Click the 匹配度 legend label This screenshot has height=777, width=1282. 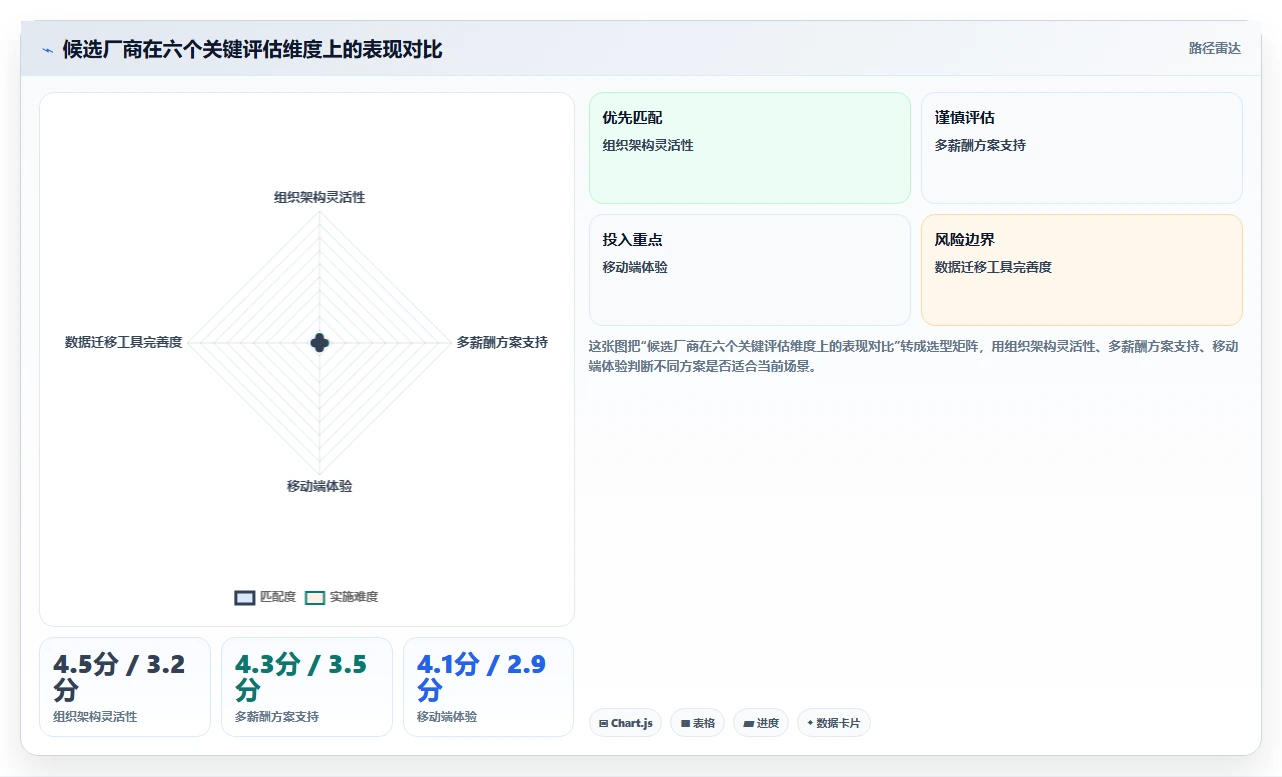(278, 597)
